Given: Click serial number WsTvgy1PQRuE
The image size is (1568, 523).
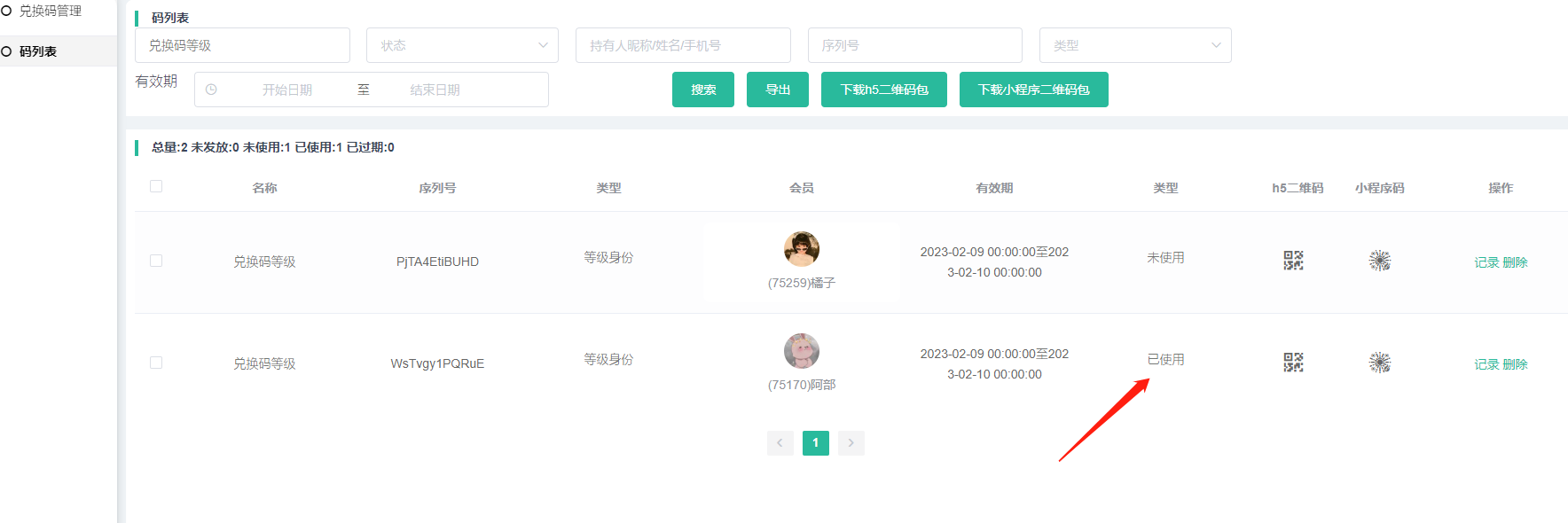Looking at the screenshot, I should point(437,363).
